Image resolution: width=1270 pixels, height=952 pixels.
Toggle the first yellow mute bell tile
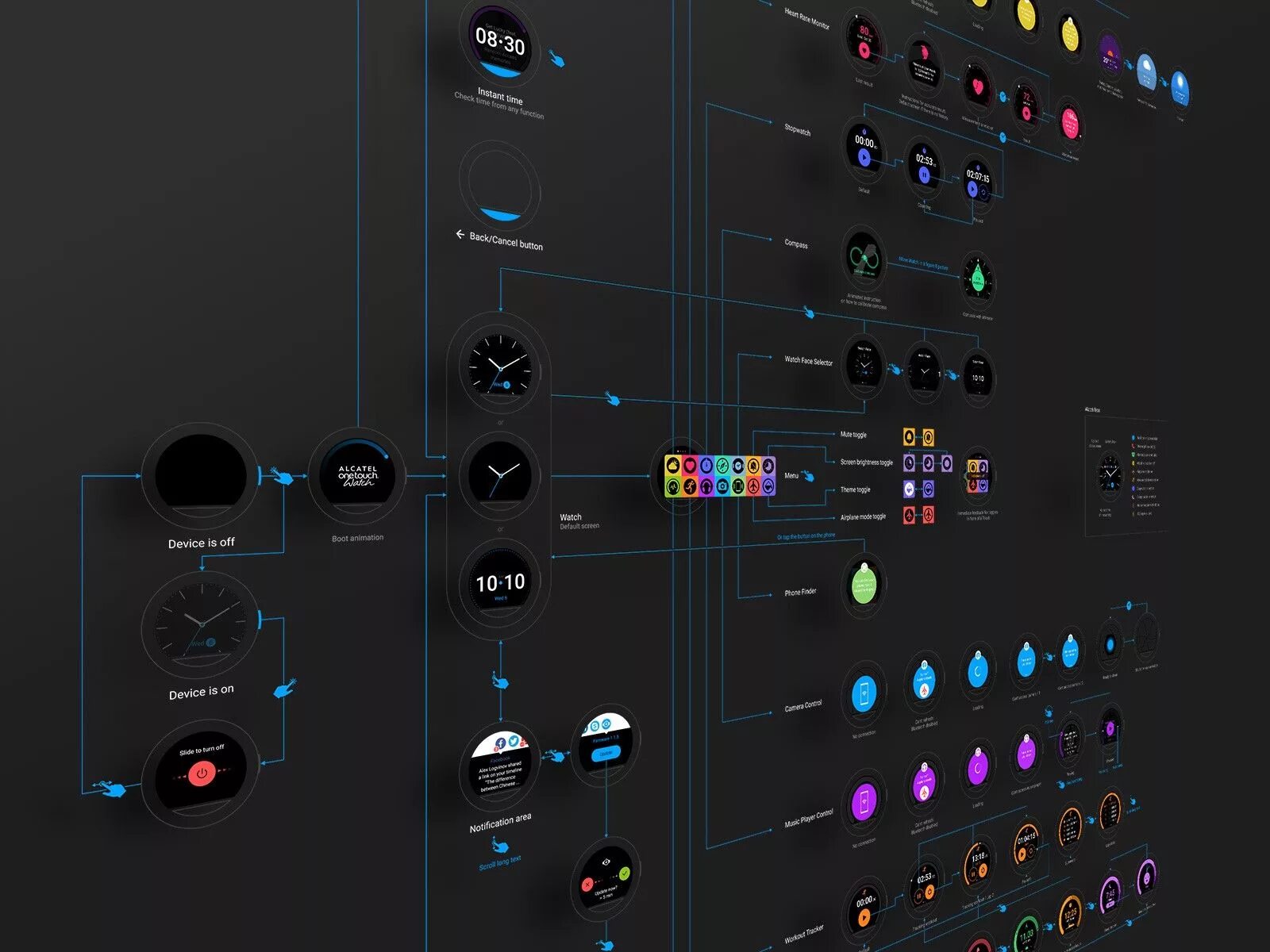coord(909,436)
